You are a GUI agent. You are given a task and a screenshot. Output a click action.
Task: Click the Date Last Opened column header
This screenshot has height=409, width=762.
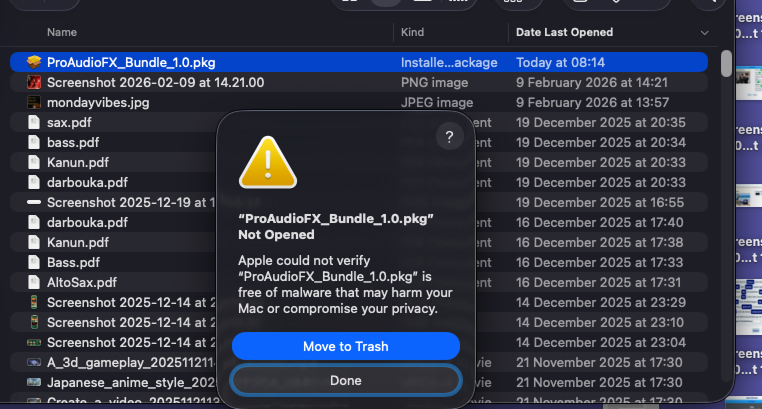[x=564, y=32]
